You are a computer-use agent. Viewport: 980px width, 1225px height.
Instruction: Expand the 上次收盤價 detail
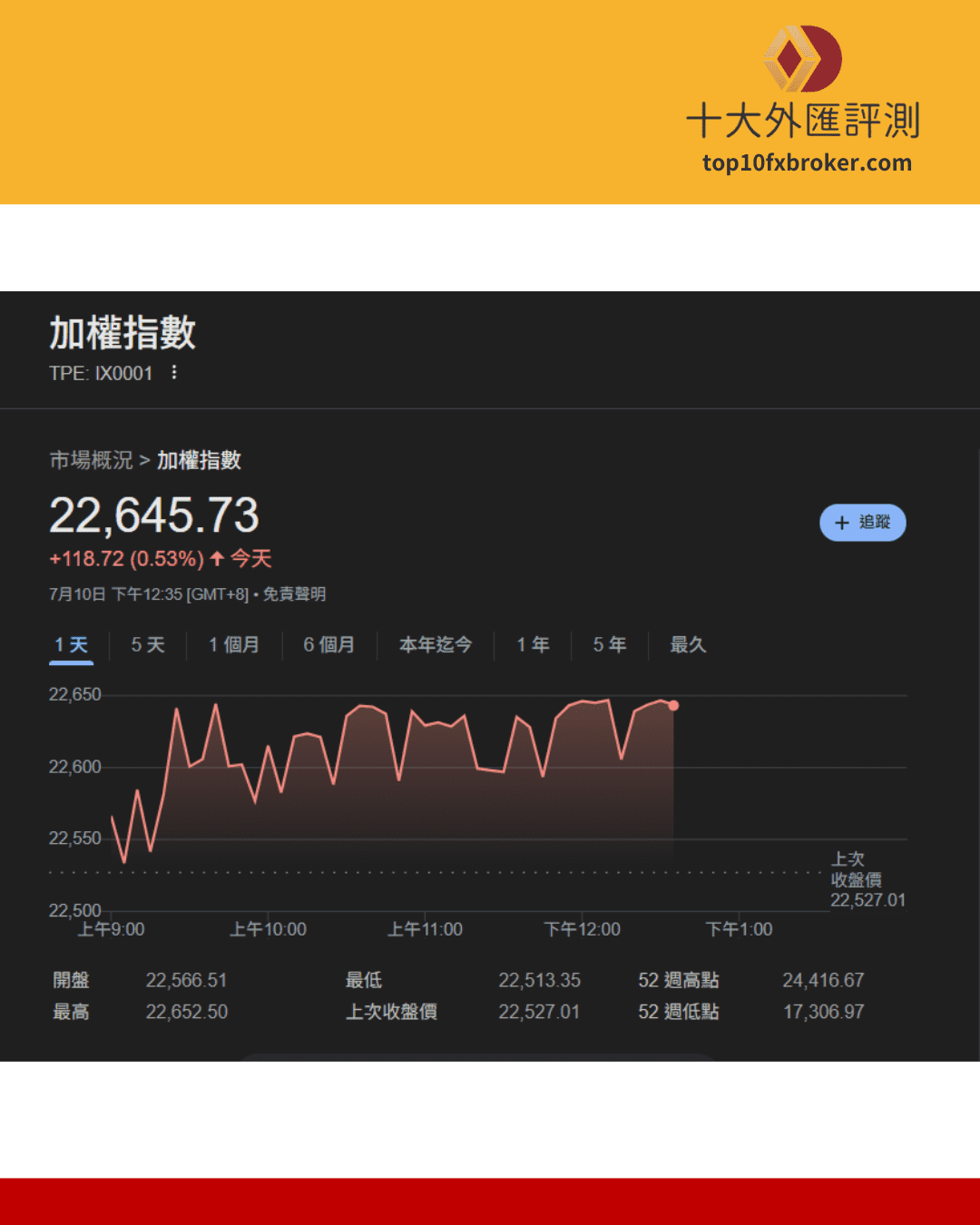pyautogui.click(x=394, y=1012)
